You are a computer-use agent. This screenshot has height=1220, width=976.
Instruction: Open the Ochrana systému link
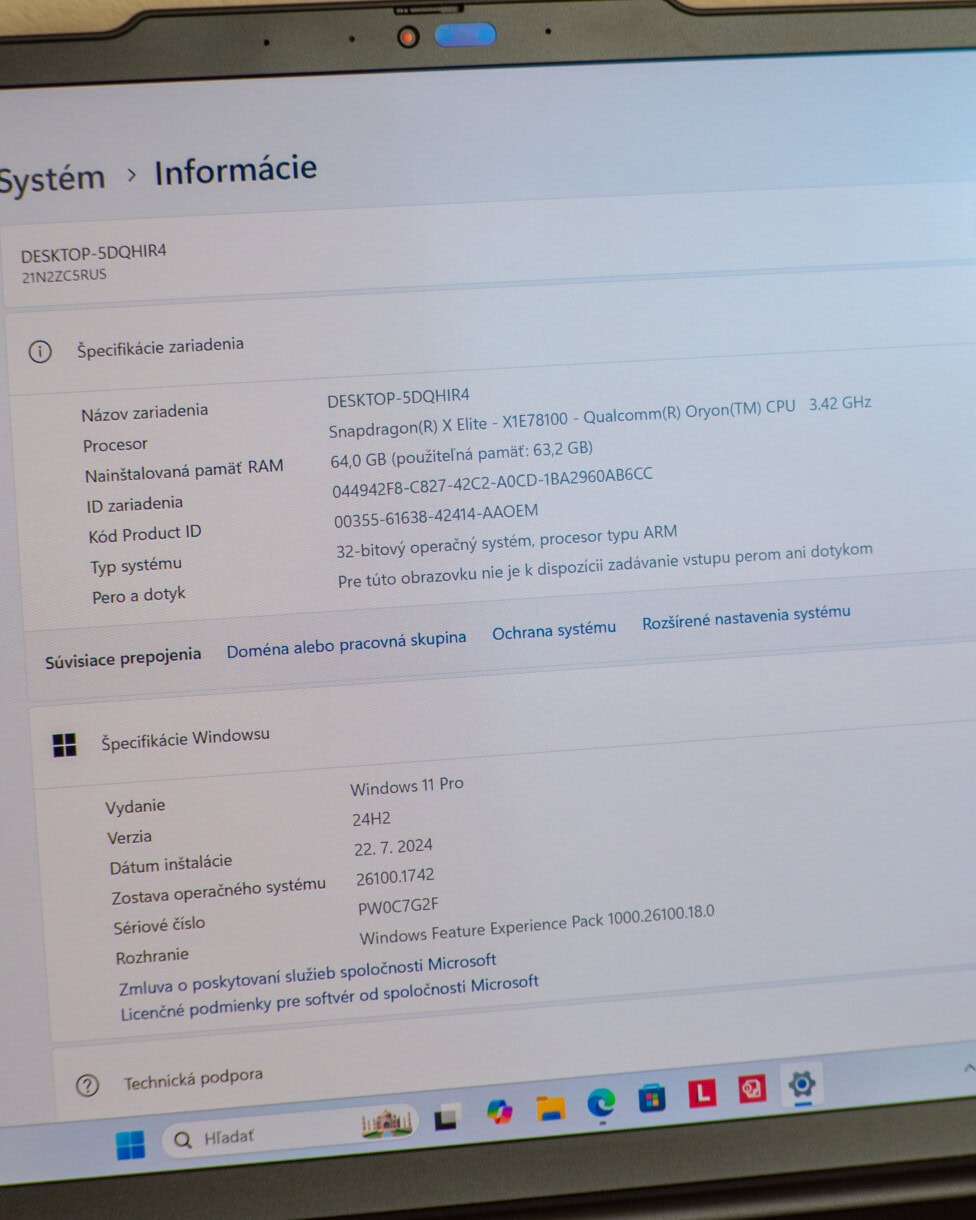[x=554, y=630]
